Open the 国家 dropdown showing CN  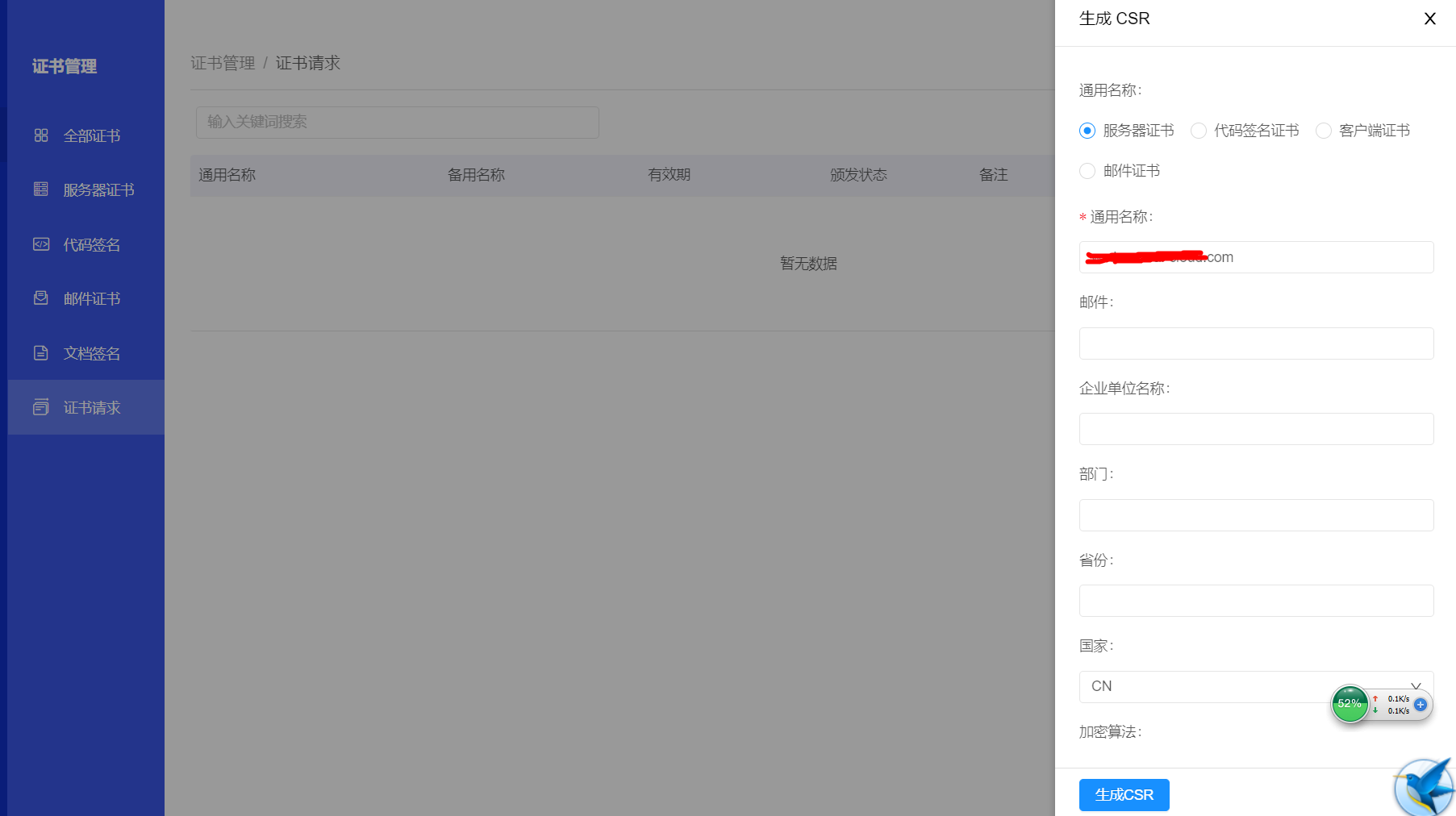pyautogui.click(x=1256, y=686)
